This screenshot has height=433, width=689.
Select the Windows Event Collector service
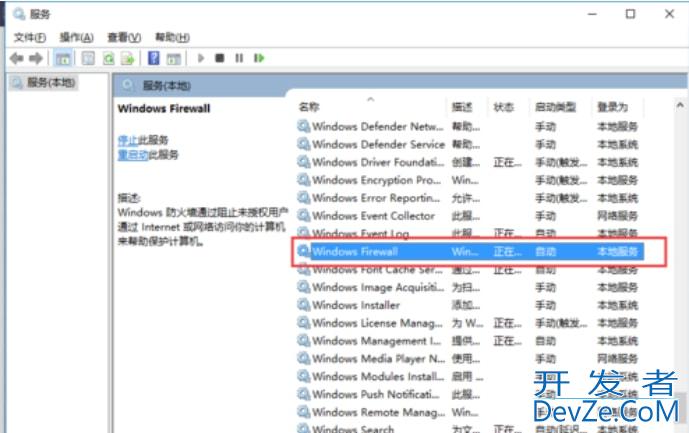coord(373,216)
